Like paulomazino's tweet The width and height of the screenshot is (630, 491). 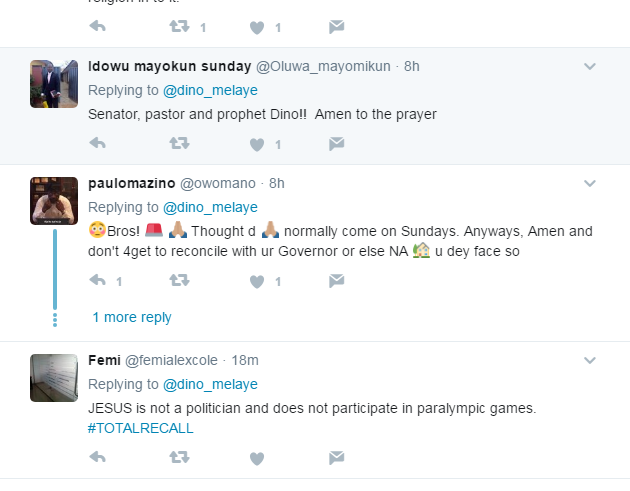(257, 281)
